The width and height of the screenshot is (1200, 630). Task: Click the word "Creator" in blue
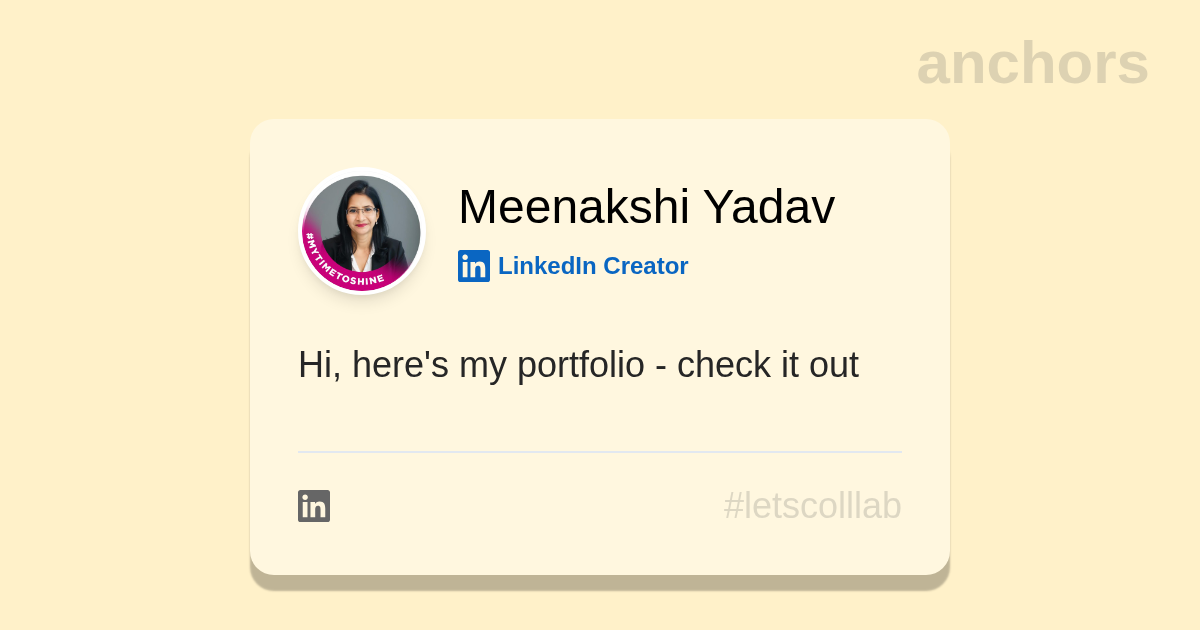click(645, 266)
